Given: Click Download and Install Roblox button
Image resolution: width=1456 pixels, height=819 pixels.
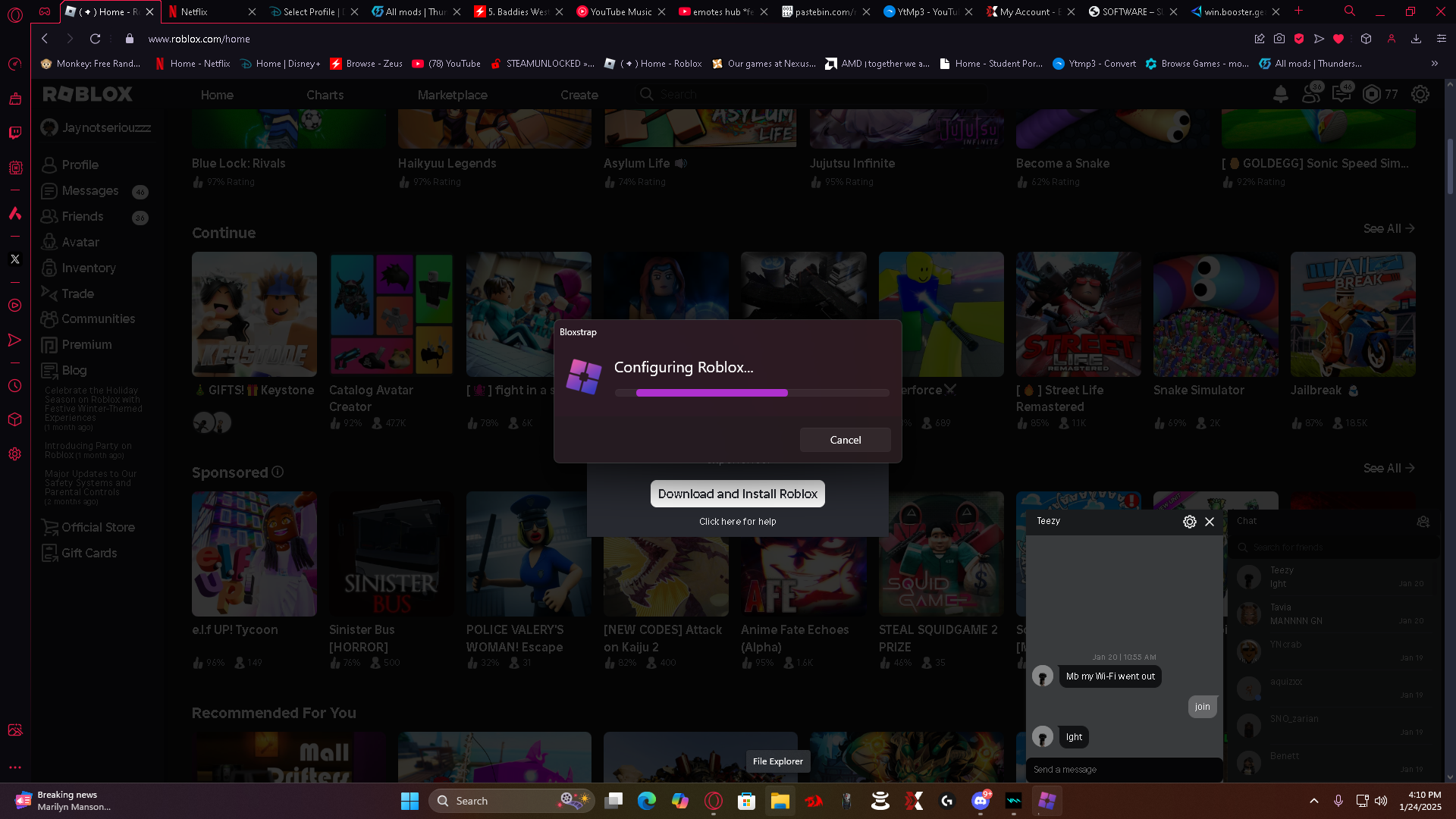Looking at the screenshot, I should tap(737, 494).
